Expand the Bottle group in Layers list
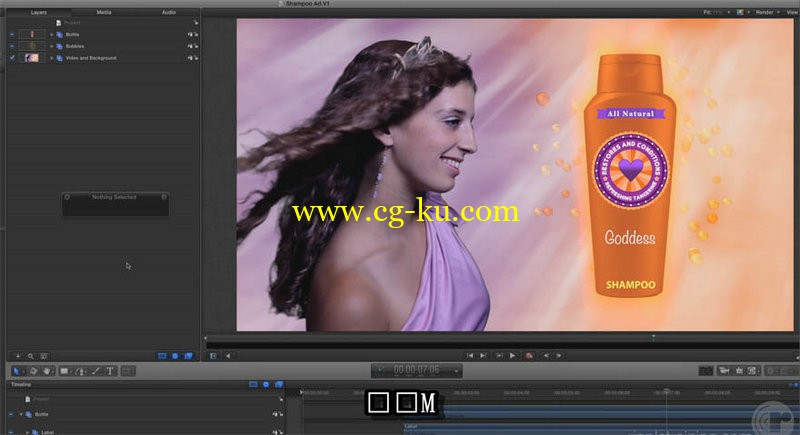This screenshot has height=435, width=800. tap(52, 34)
